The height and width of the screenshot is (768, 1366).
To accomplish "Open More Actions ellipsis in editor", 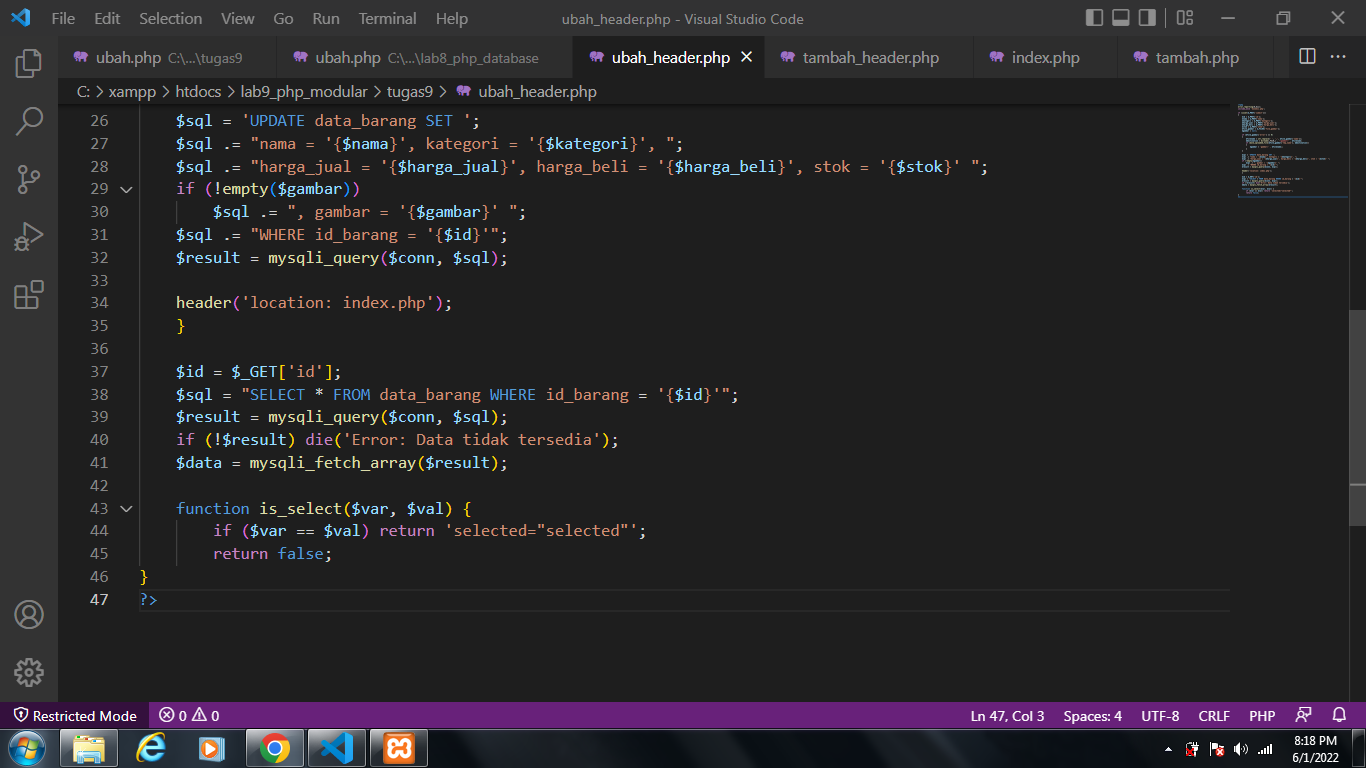I will 1338,57.
